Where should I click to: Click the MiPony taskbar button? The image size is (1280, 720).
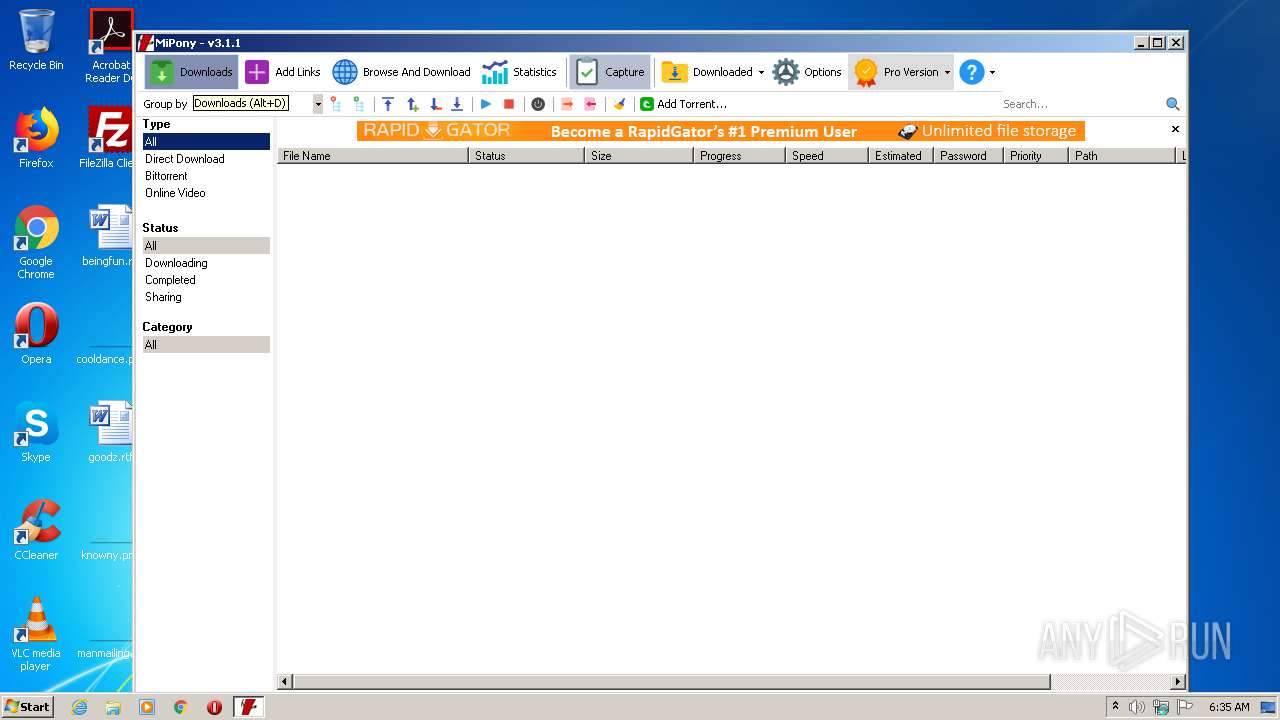click(x=248, y=707)
